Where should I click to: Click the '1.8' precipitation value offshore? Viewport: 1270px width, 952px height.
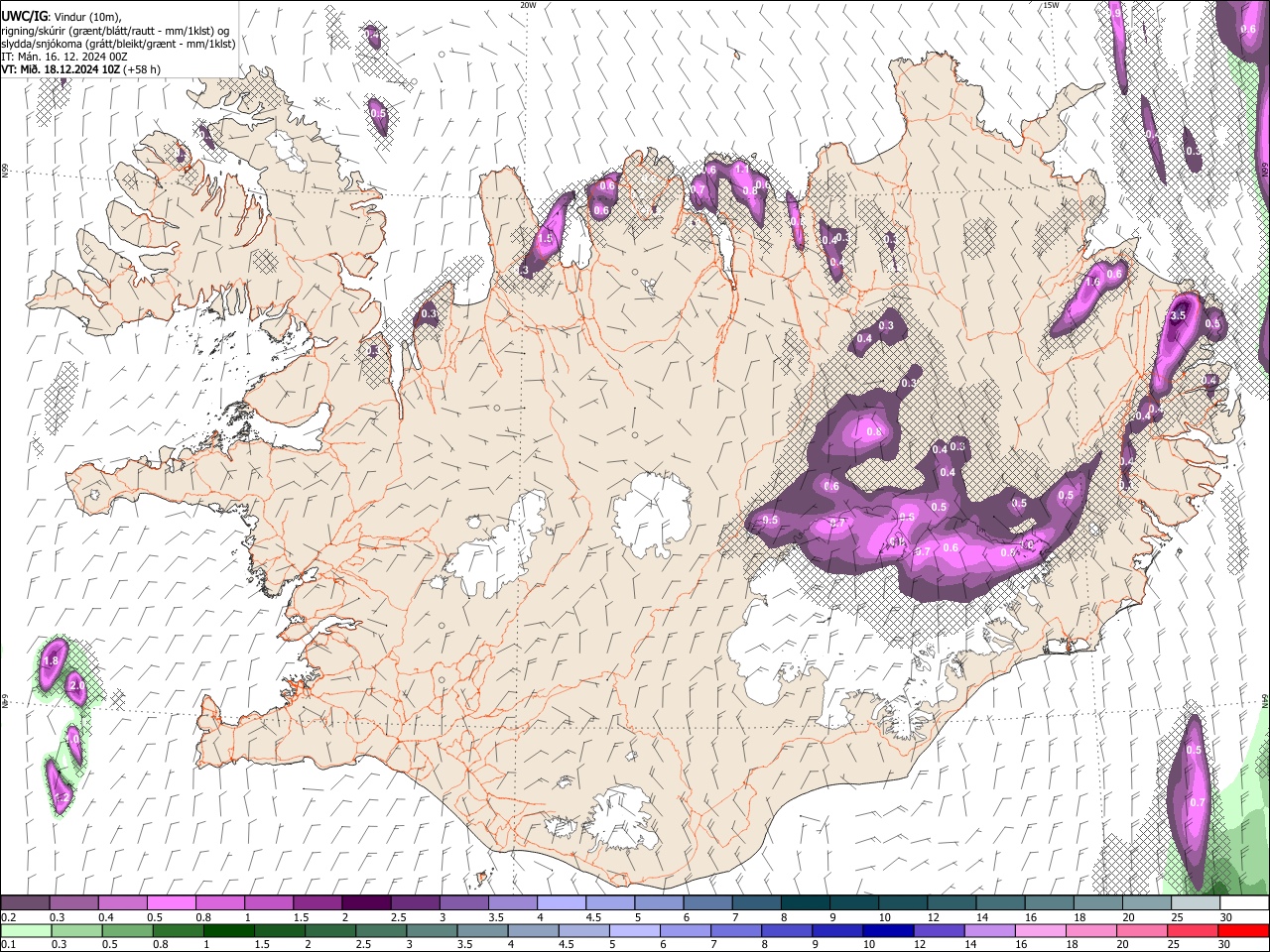(53, 660)
